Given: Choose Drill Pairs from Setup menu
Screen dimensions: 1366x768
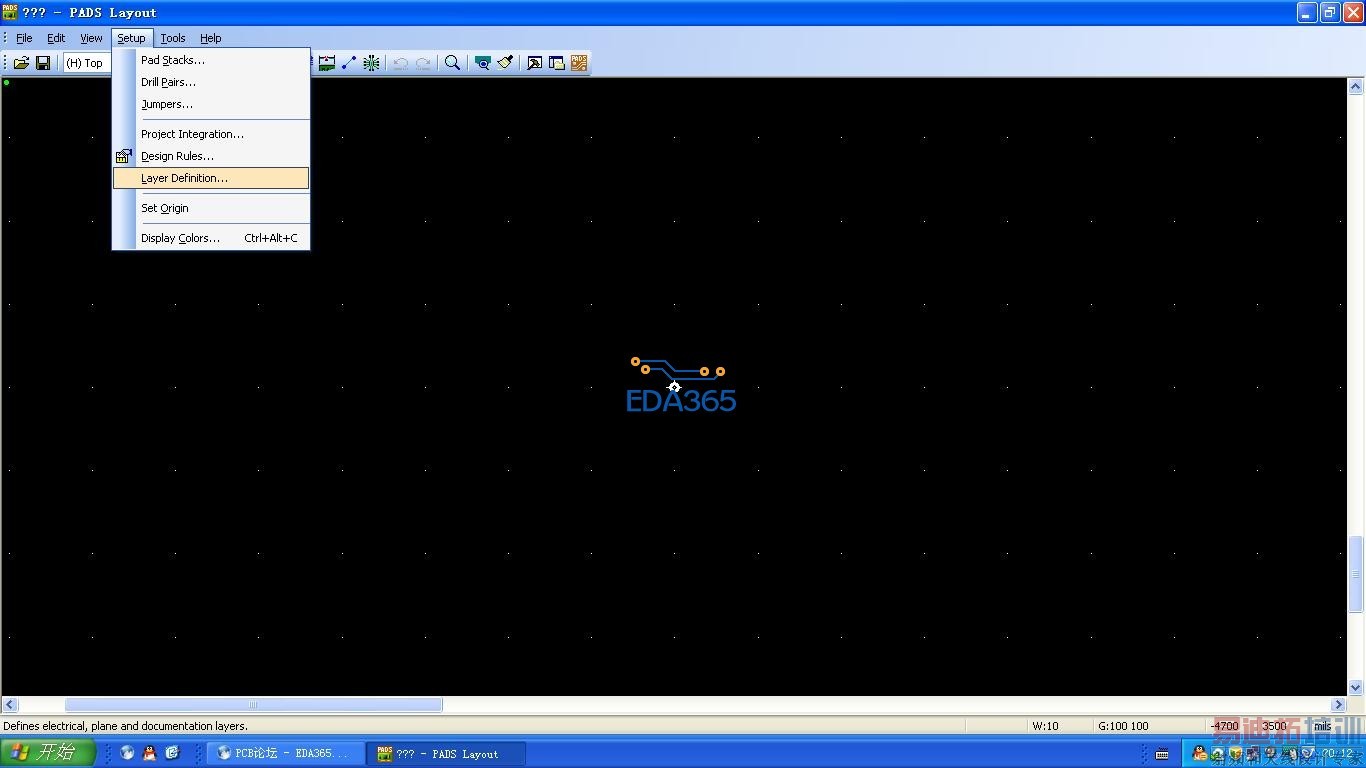Looking at the screenshot, I should (211, 82).
